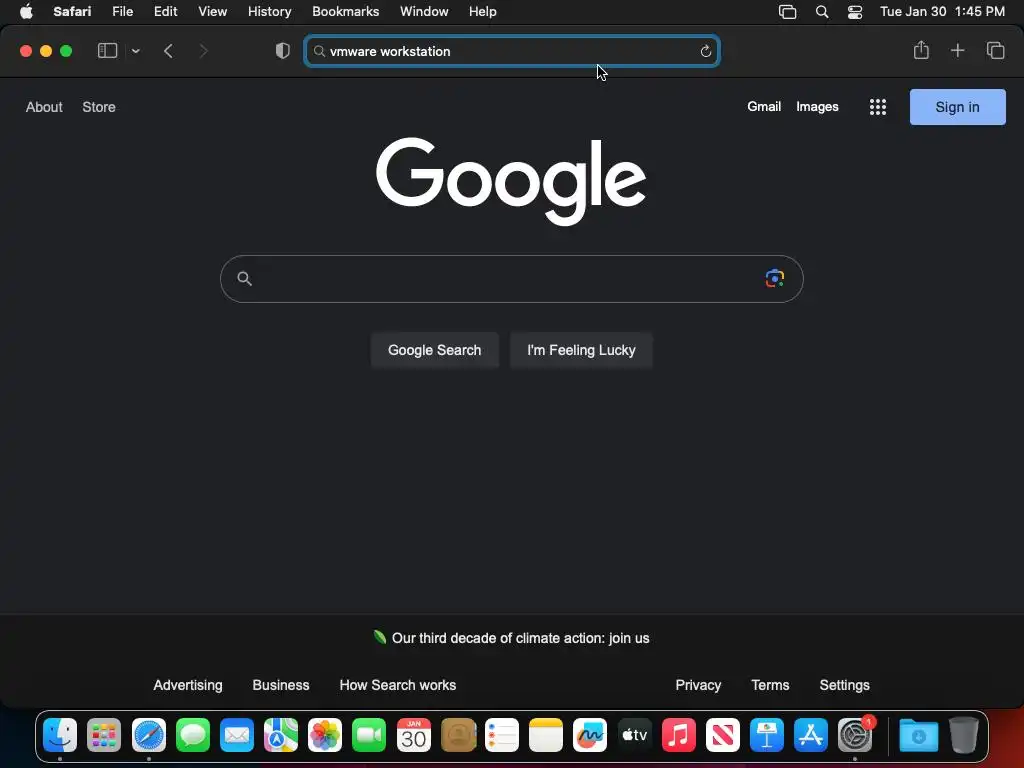The width and height of the screenshot is (1024, 768).
Task: Open the Settings footer menu
Action: pos(844,685)
